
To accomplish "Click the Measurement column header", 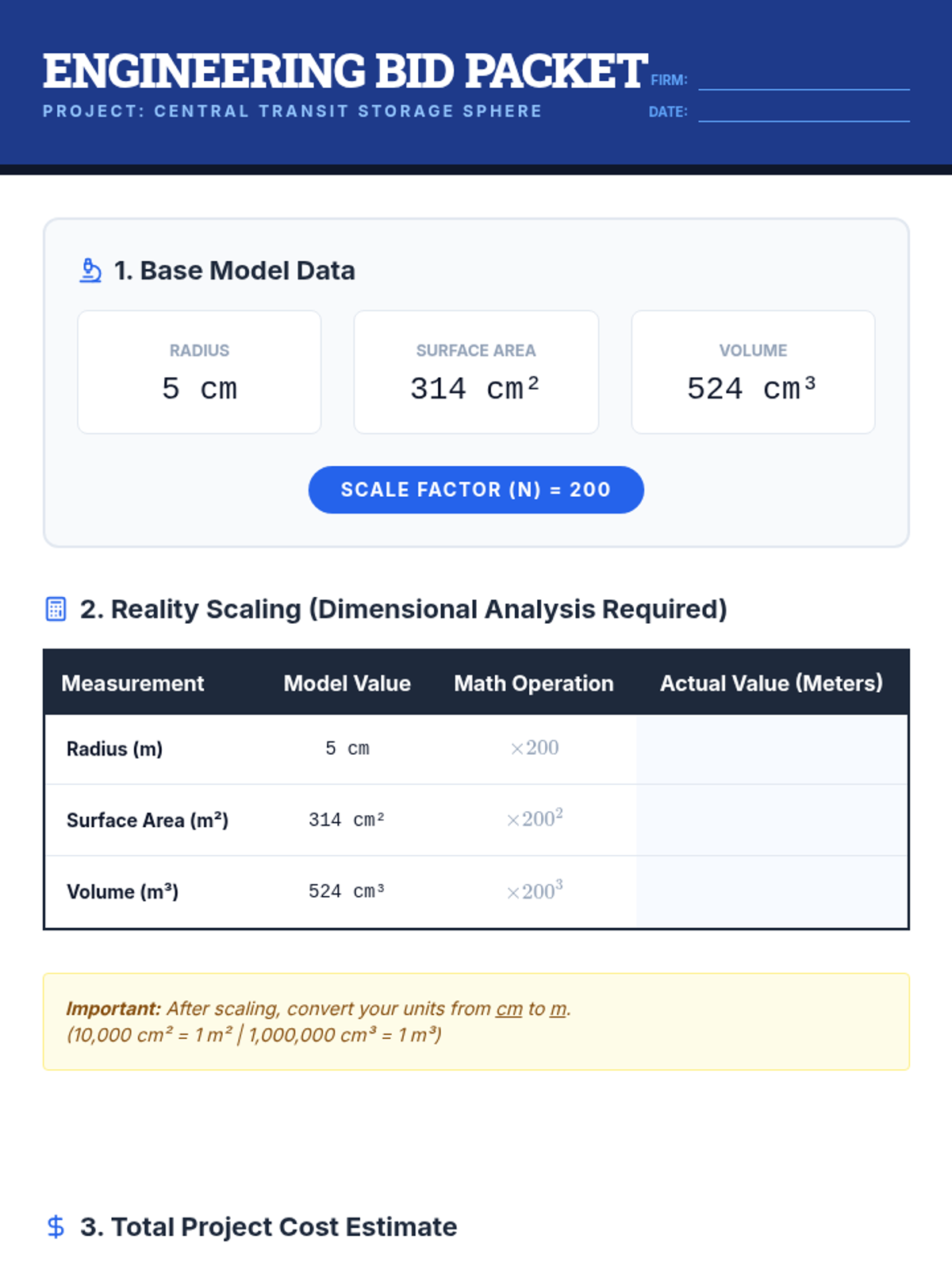I will [x=132, y=683].
